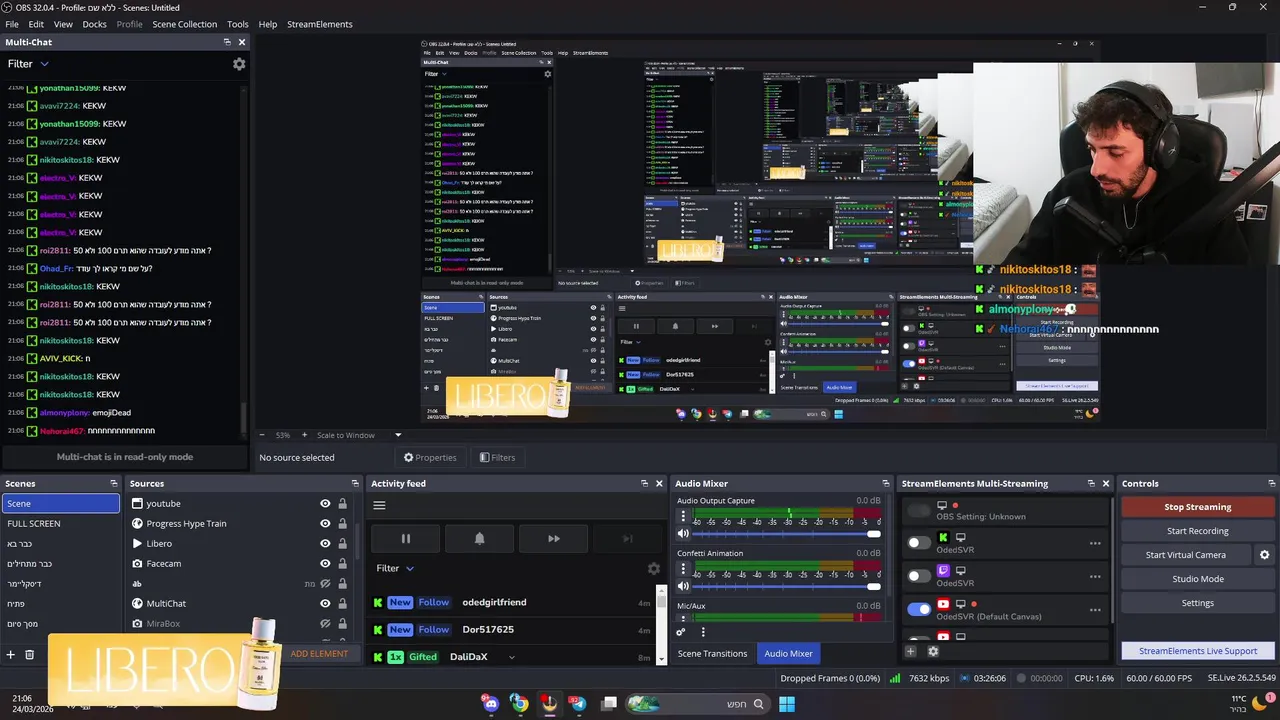Open Activity feed settings gear
The height and width of the screenshot is (720, 1280).
pos(654,568)
